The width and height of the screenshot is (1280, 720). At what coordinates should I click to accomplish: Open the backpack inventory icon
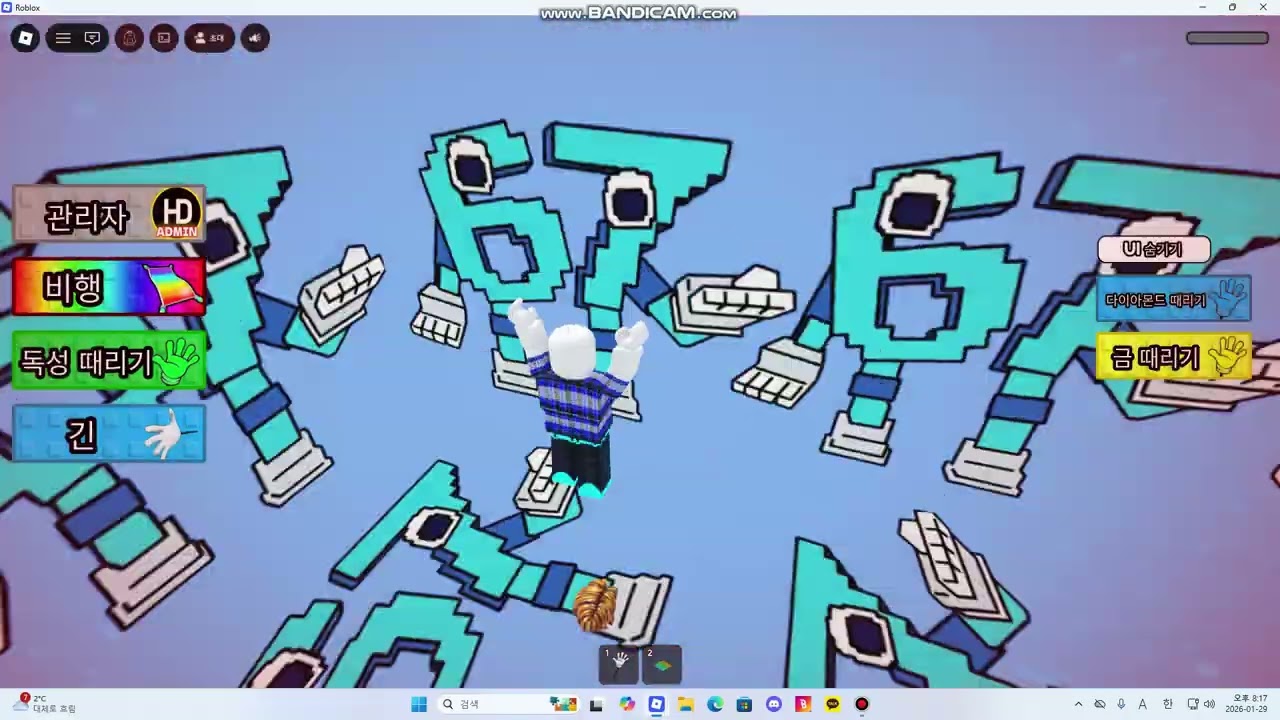pos(129,38)
